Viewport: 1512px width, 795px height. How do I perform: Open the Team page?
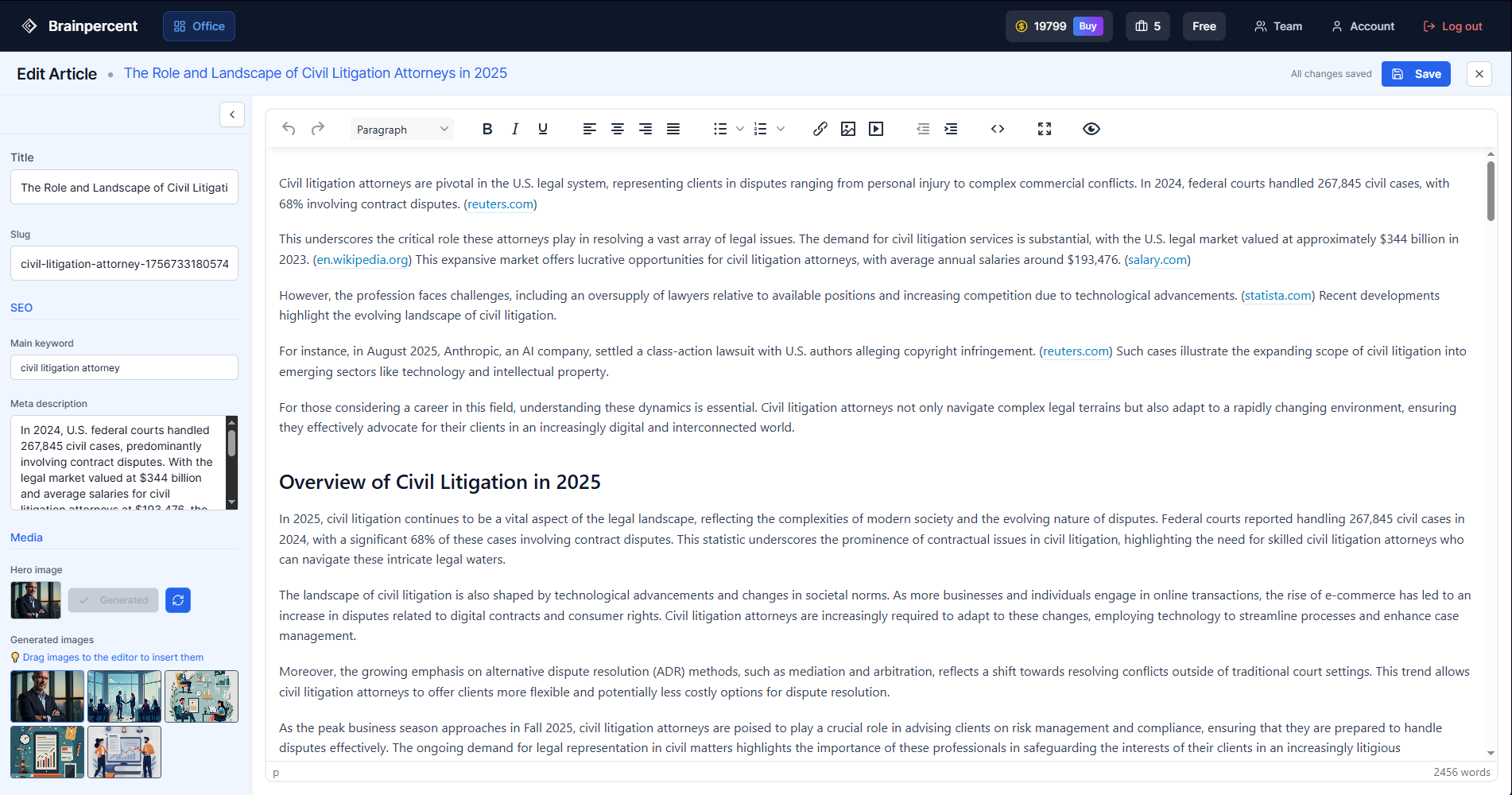(x=1278, y=26)
